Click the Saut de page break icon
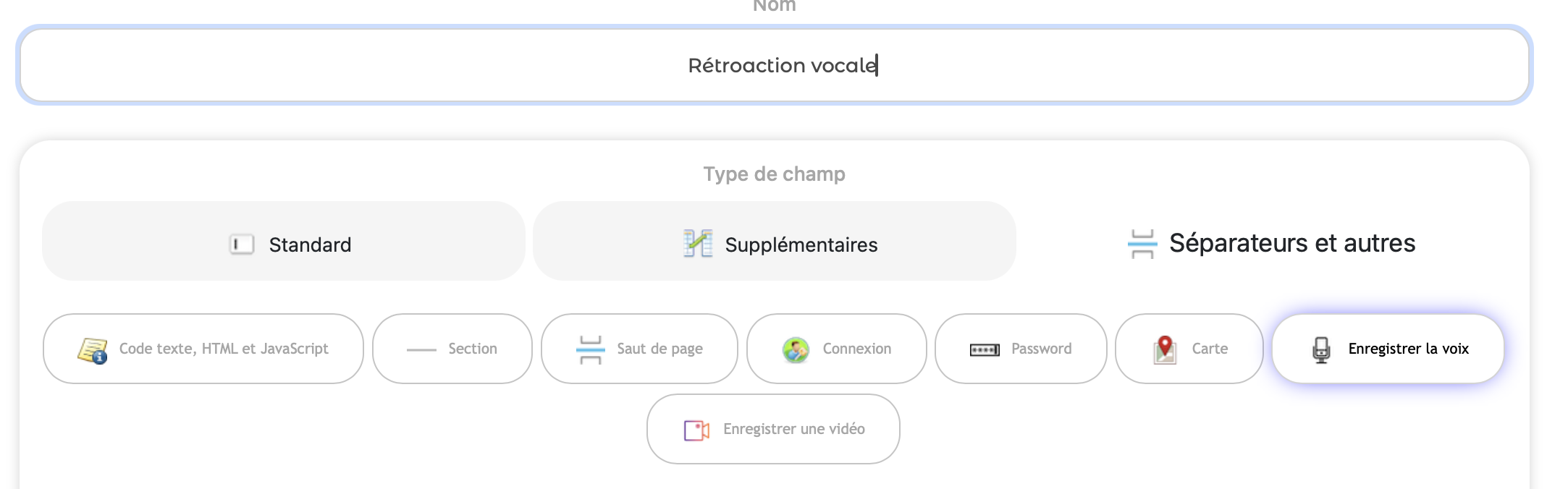Screen dimensions: 1568x489 [591, 349]
